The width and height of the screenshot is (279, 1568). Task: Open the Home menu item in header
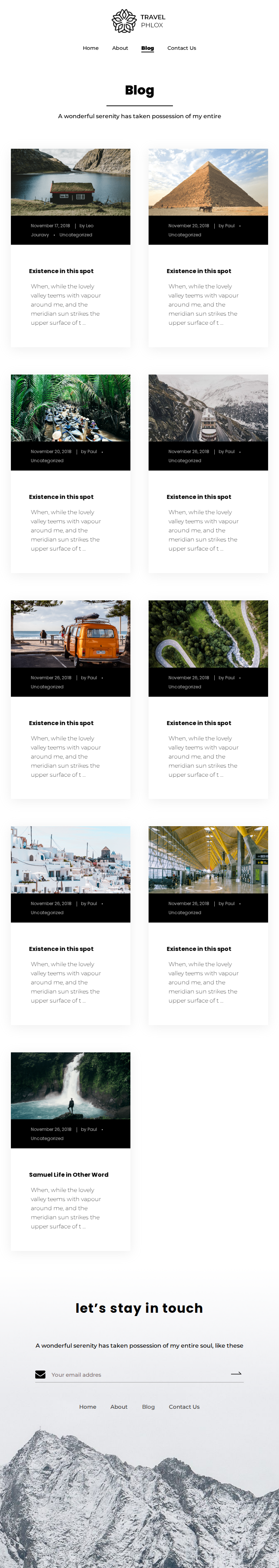click(x=90, y=48)
